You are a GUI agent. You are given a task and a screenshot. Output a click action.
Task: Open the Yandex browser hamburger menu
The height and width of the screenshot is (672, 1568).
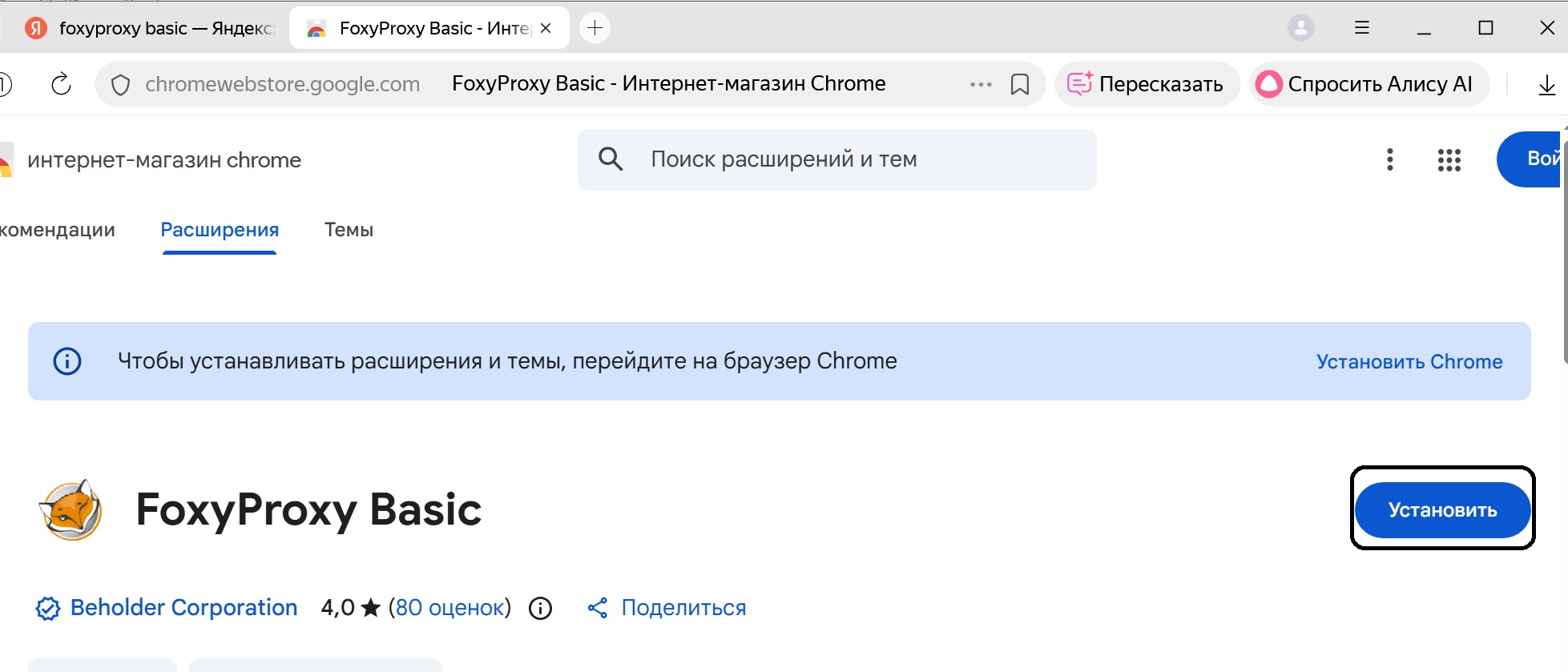tap(1362, 28)
